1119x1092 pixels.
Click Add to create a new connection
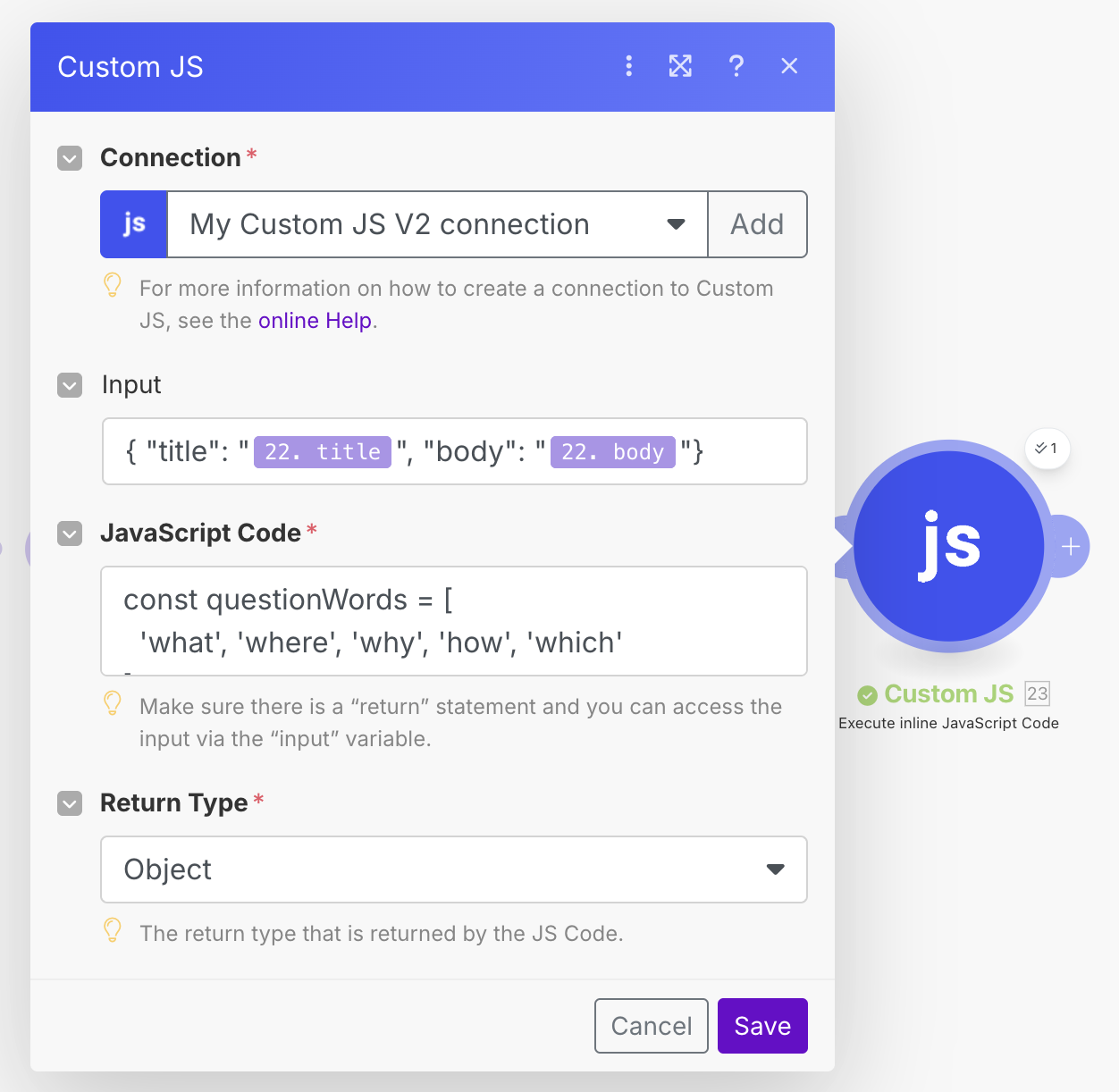tap(757, 224)
